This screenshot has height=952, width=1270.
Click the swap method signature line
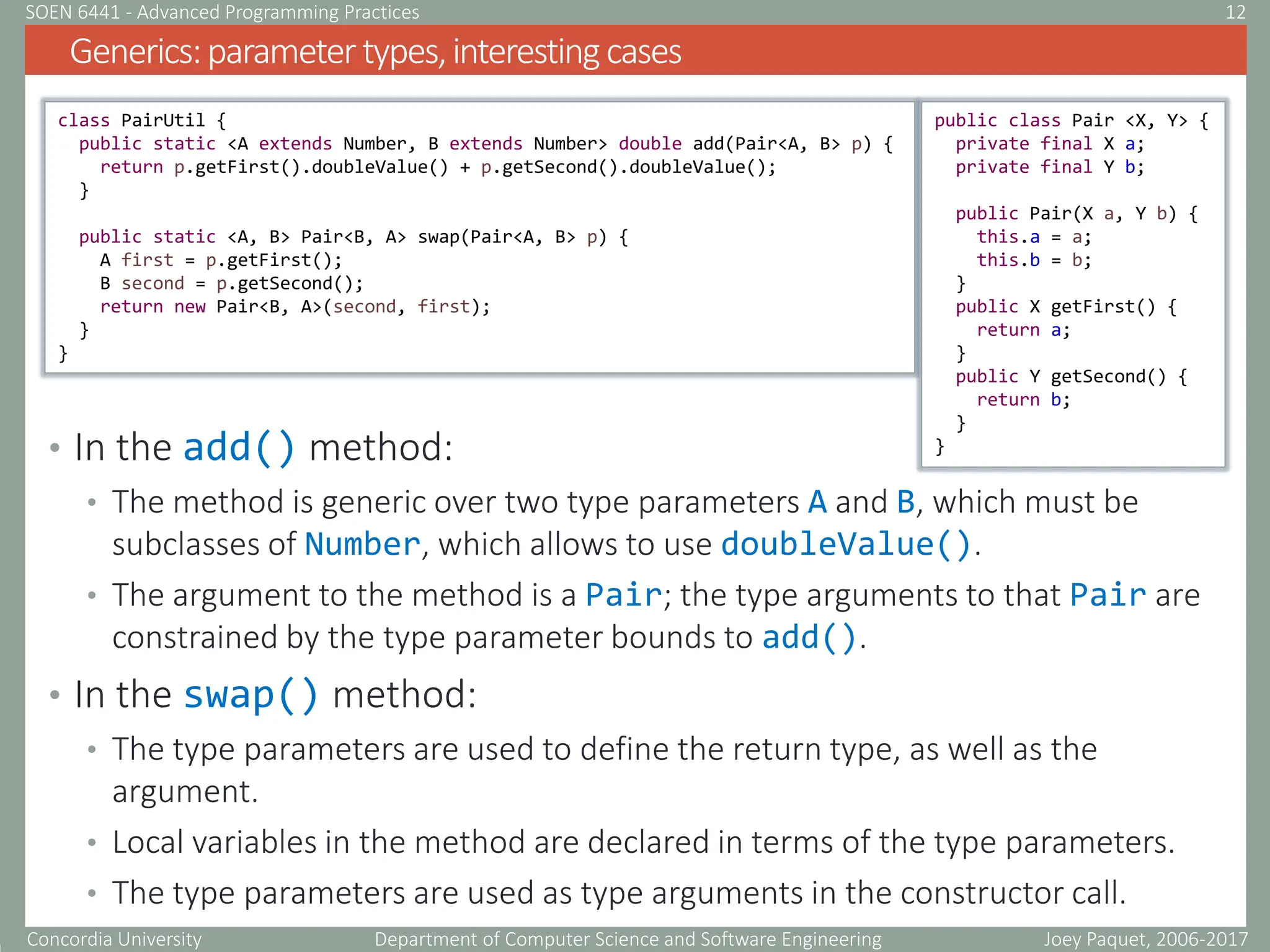tap(353, 237)
